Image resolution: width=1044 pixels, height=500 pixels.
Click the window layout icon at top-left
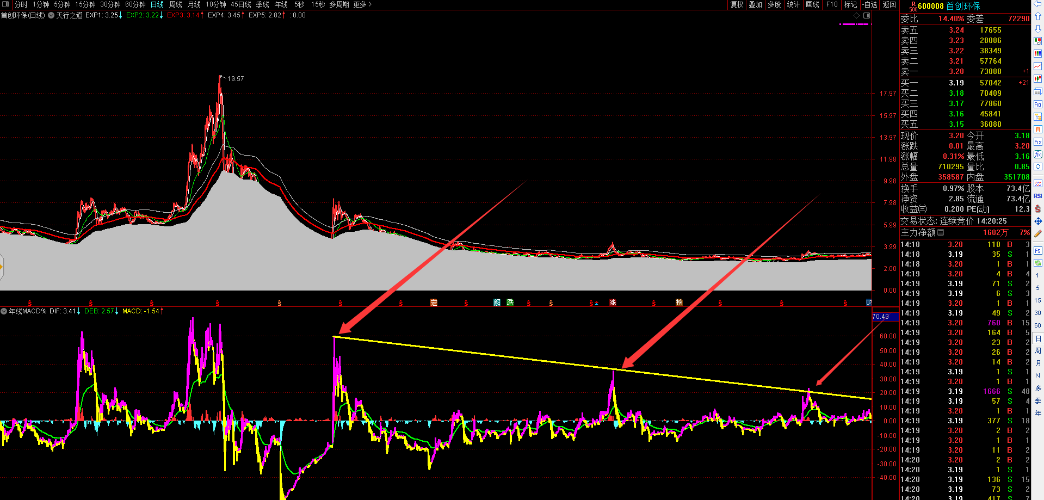click(x=5, y=5)
